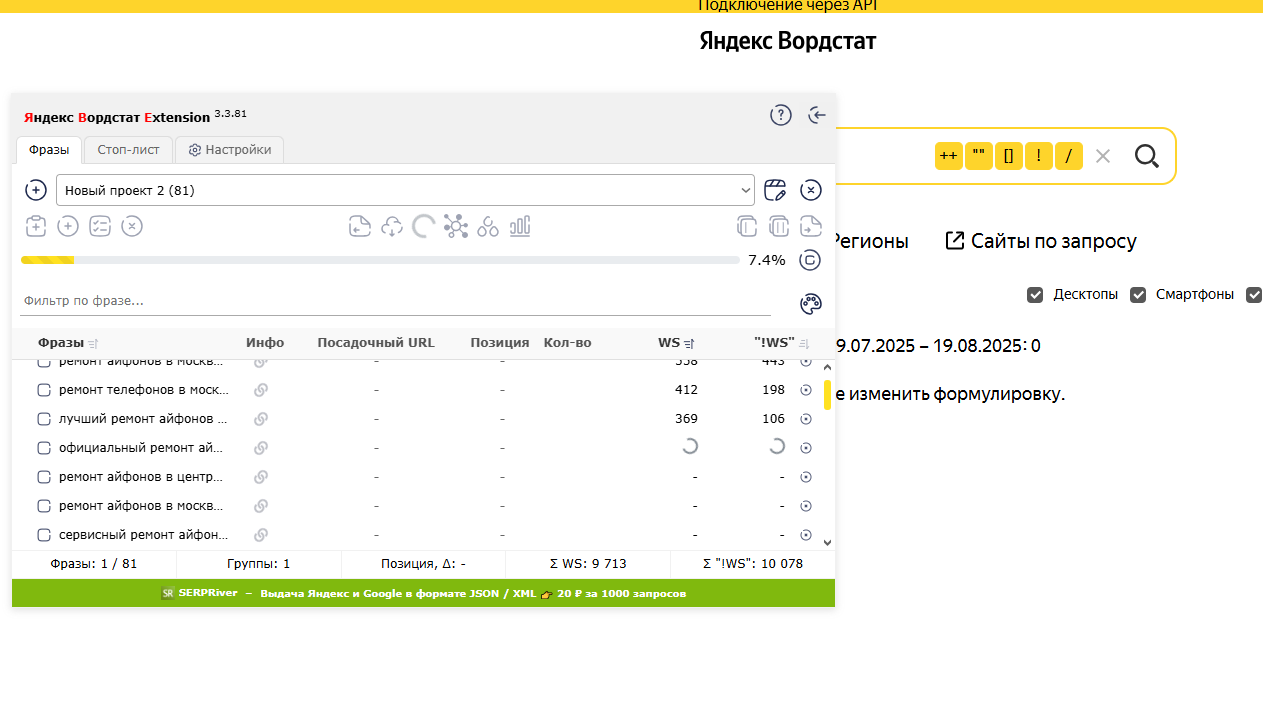This screenshot has width=1263, height=712.
Task: Check the 'ремонт айфонов в центр...' phrase checkbox
Action: tap(44, 477)
